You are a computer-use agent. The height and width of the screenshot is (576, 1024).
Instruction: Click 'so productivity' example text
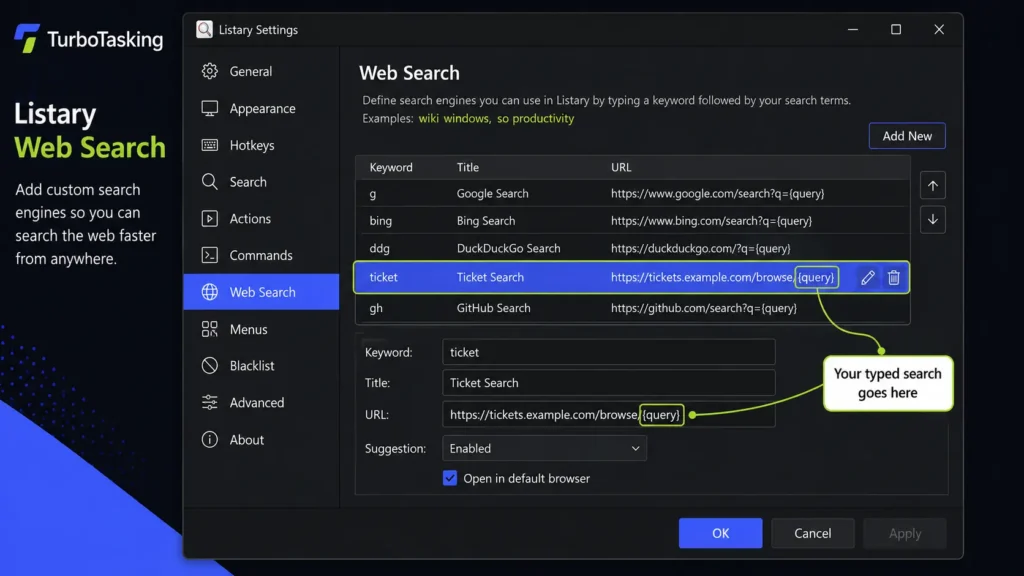point(536,118)
